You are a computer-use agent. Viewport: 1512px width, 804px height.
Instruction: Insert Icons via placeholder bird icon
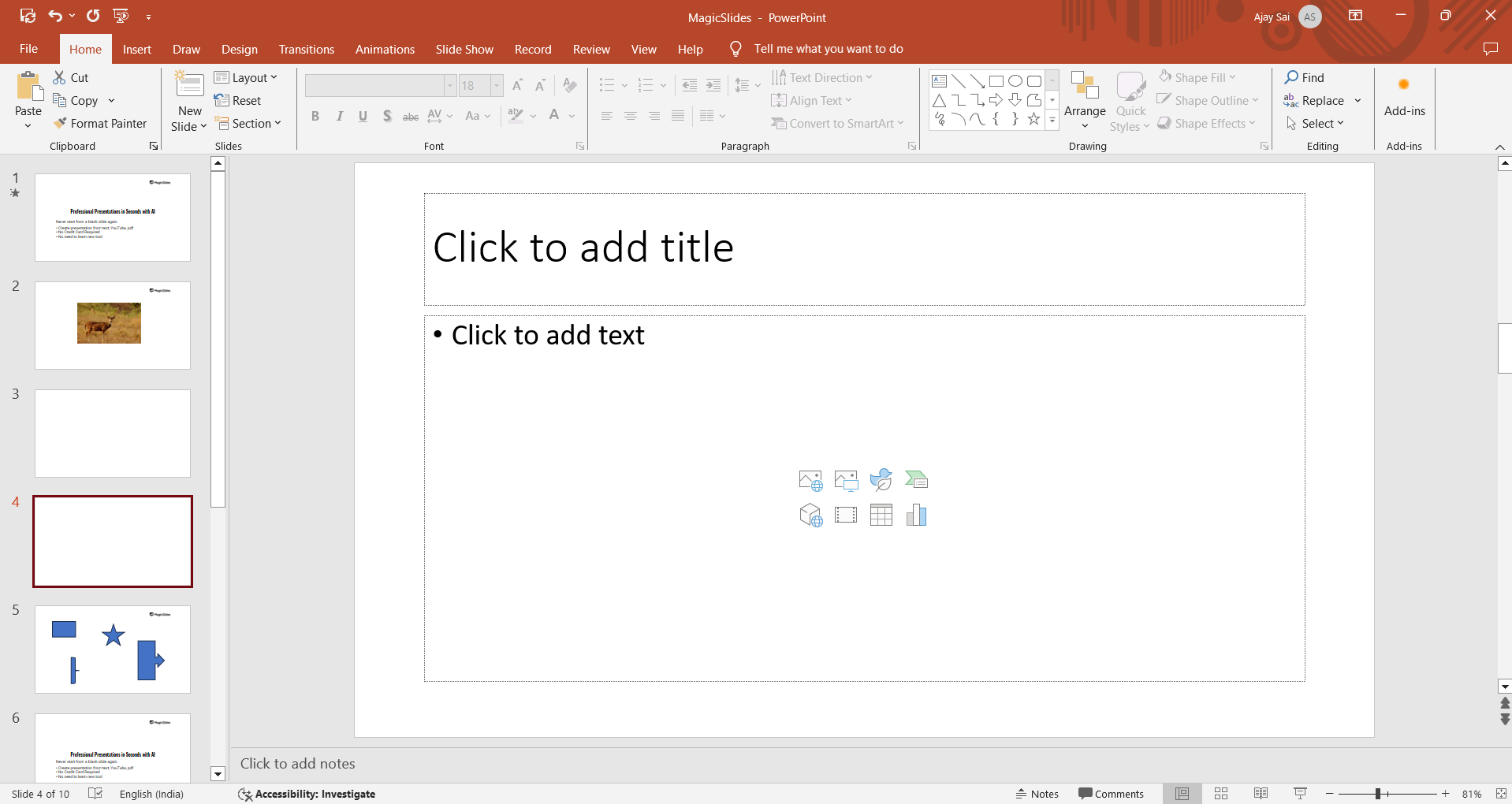pos(881,480)
